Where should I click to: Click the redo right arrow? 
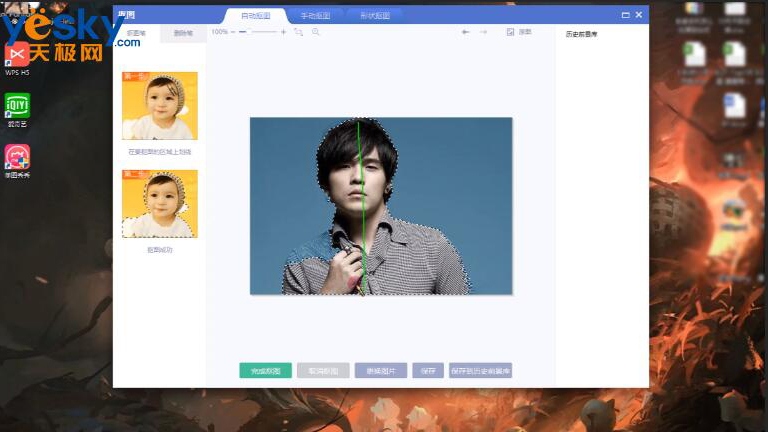point(483,32)
